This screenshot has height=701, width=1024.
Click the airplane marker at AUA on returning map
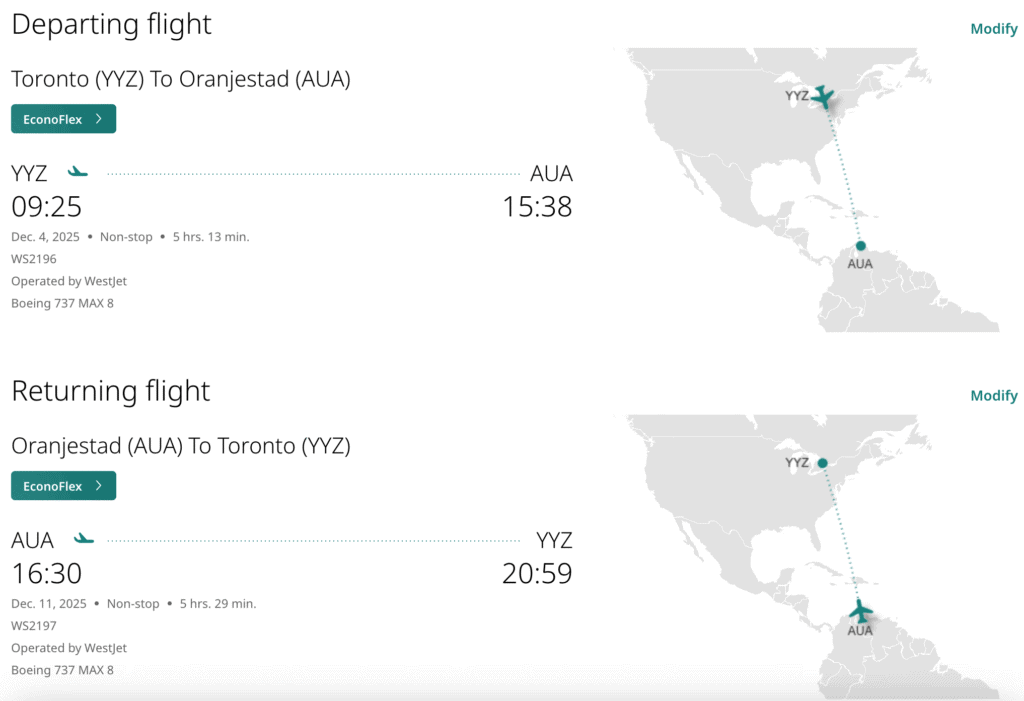pyautogui.click(x=860, y=610)
